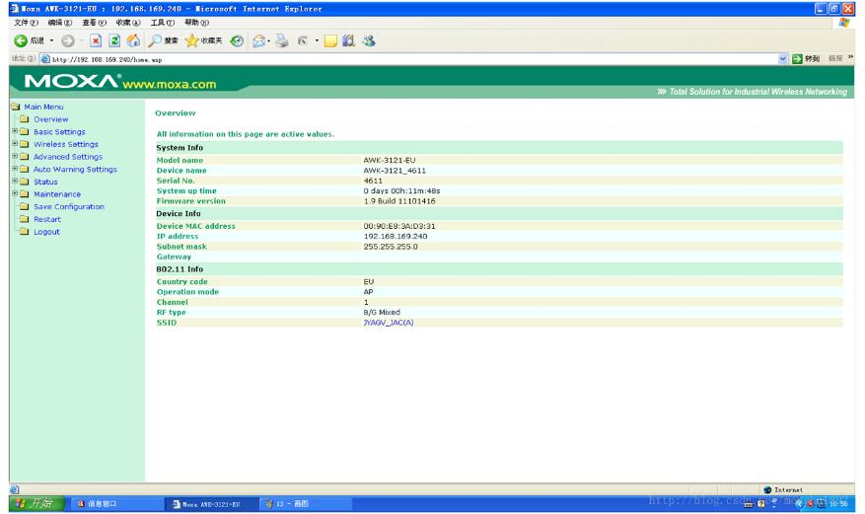Click the Mail icon in toolbar
Image resolution: width=865 pixels, height=514 pixels.
(x=260, y=41)
